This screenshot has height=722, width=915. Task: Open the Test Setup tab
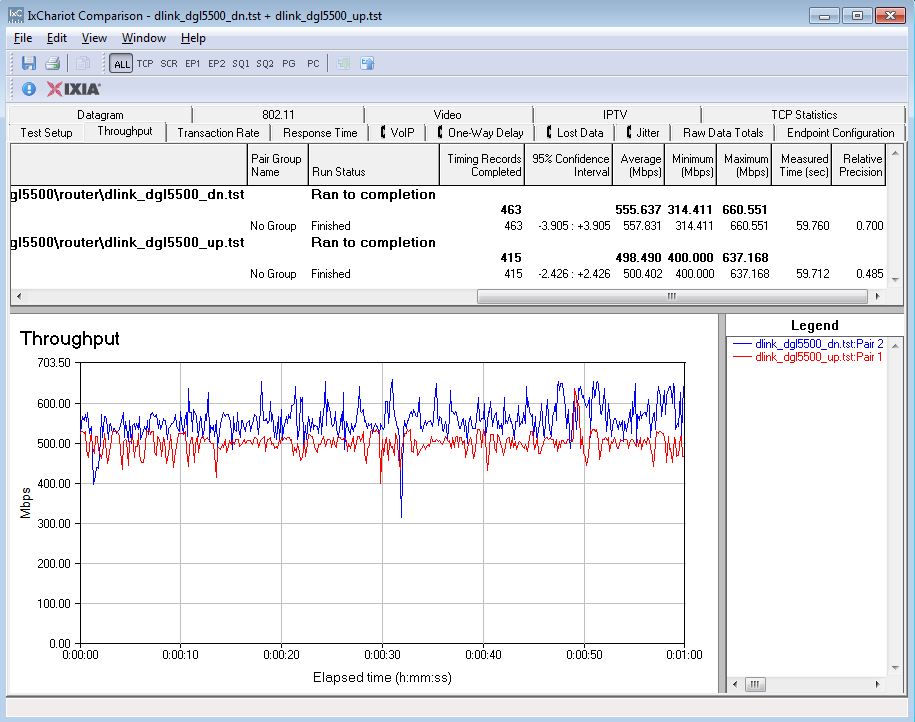tap(46, 132)
